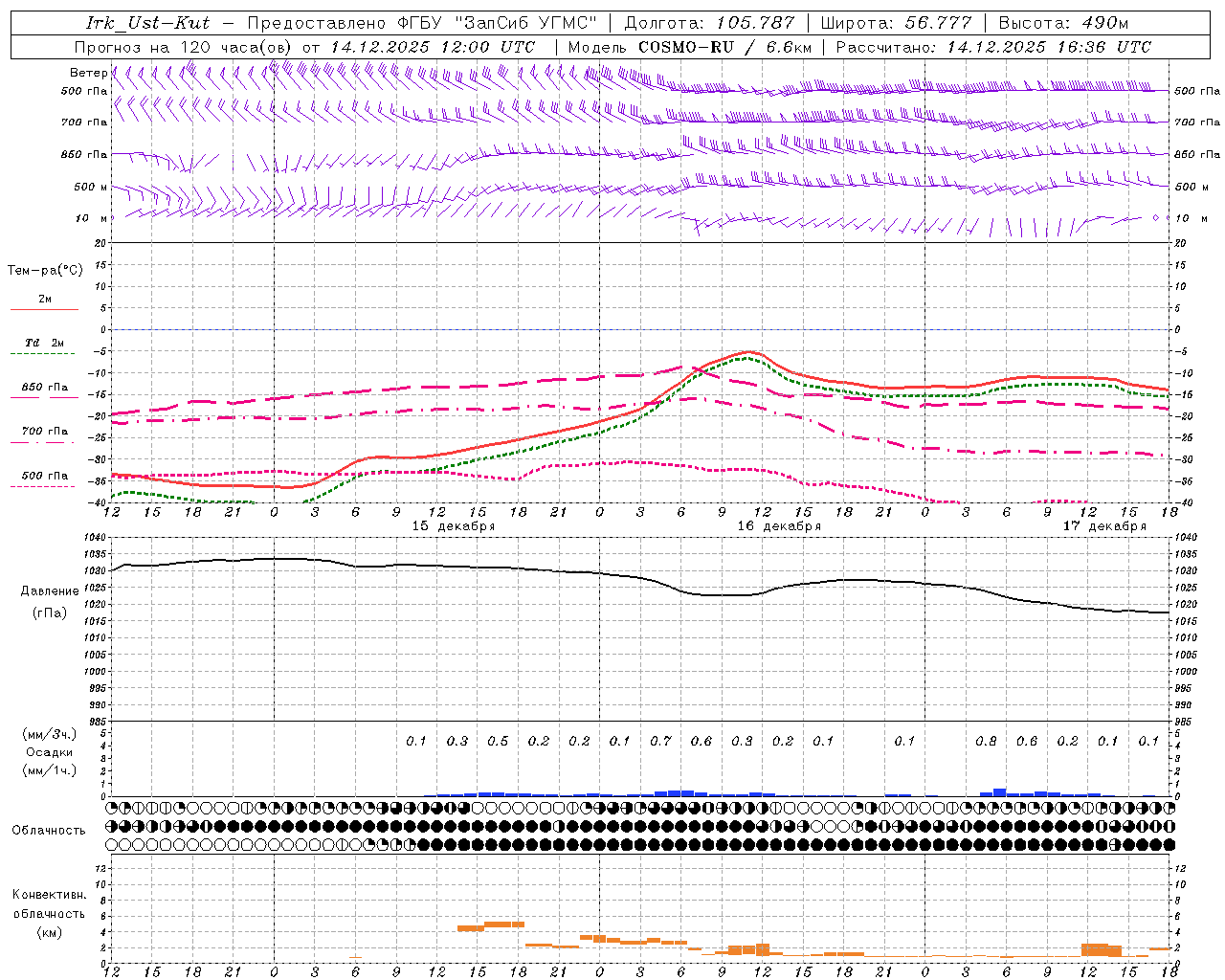Click the 'Давление' pressure panel label
This screenshot has width=1225, height=980.
[50, 591]
